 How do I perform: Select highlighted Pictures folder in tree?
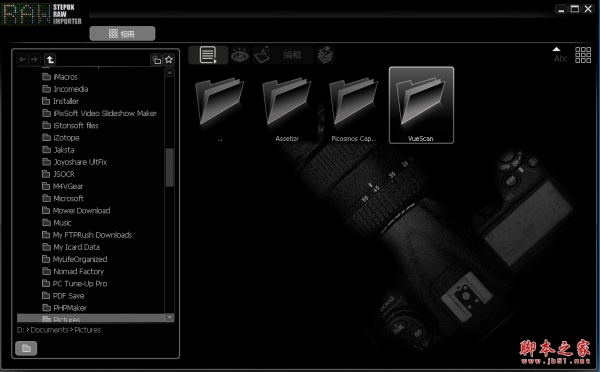91,318
